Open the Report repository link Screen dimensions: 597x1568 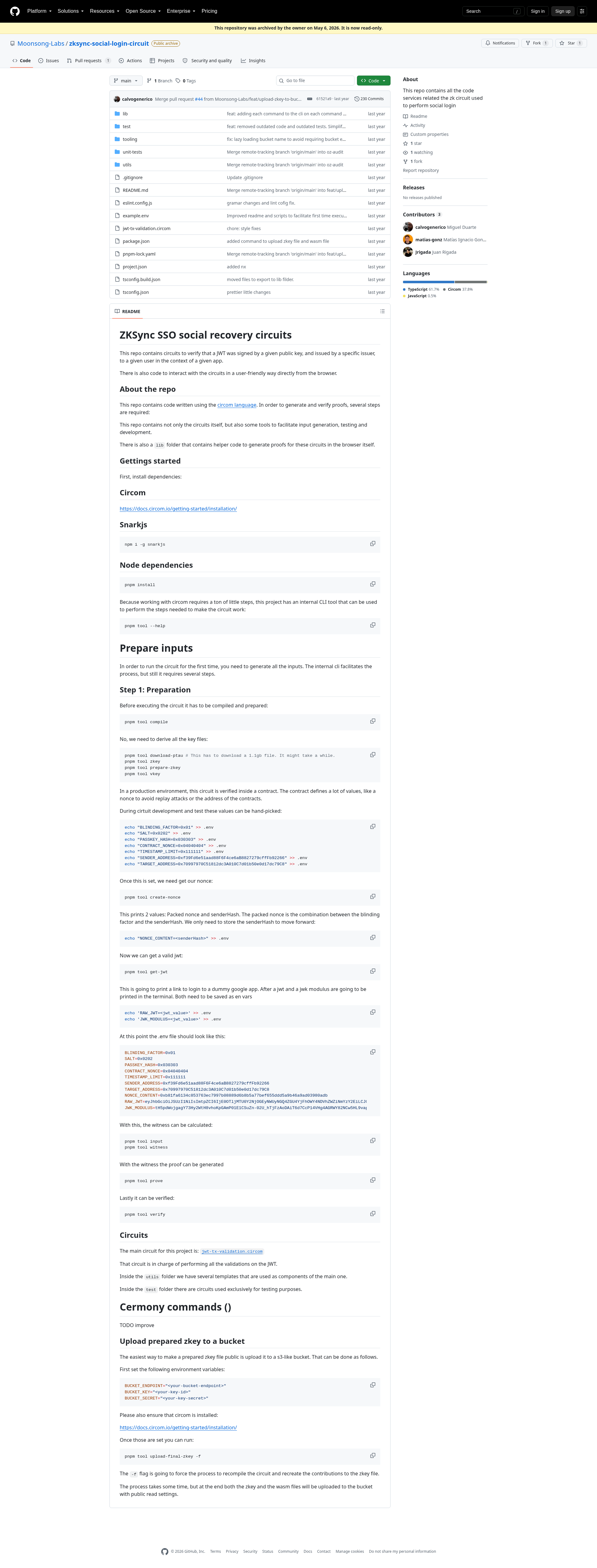[420, 170]
